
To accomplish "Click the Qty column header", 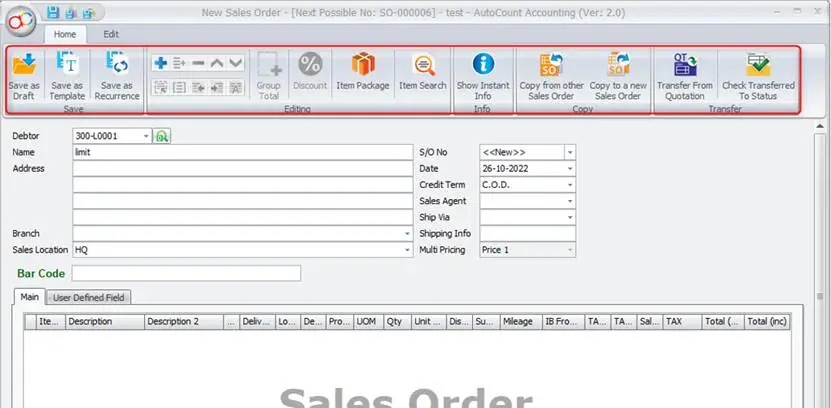I will click(x=394, y=322).
